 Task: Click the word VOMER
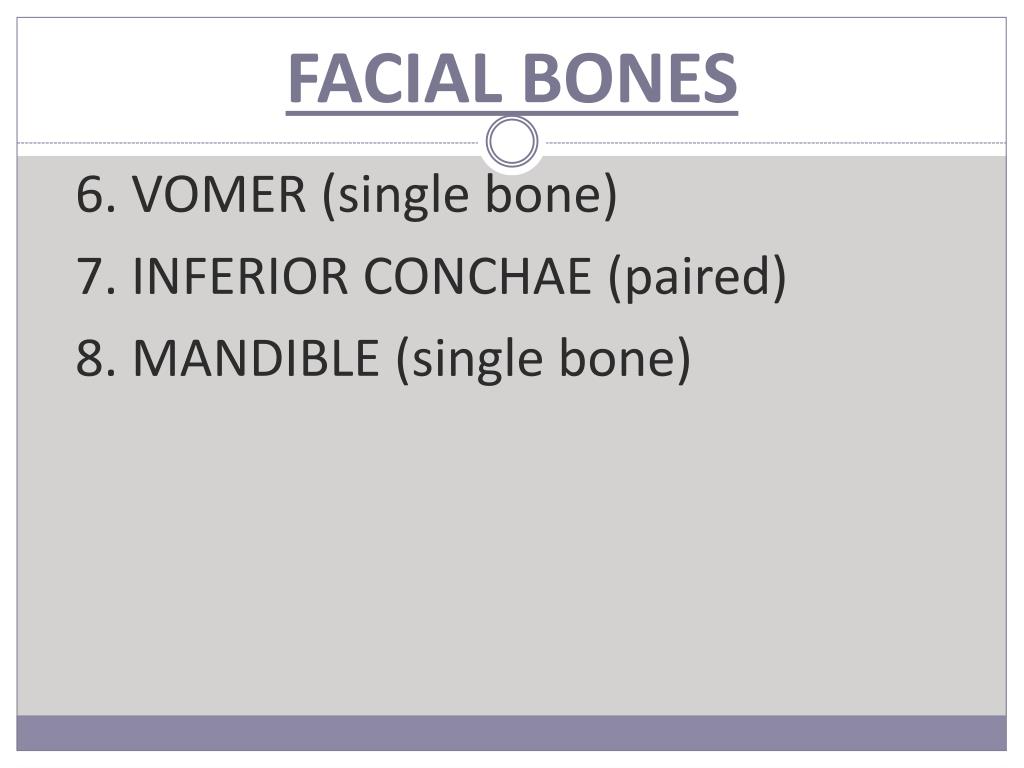coord(219,195)
